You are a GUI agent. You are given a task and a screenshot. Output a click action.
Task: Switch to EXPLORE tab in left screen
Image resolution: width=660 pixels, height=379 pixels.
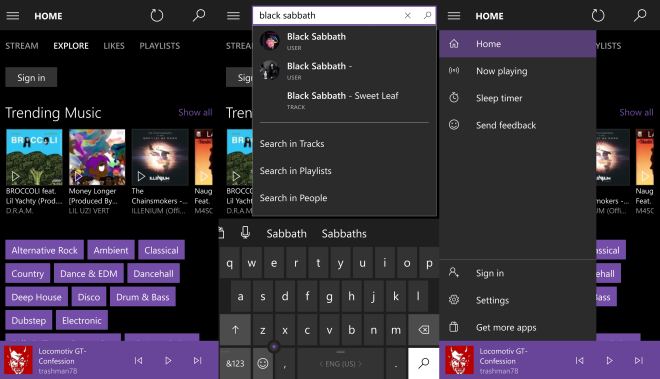click(x=71, y=46)
